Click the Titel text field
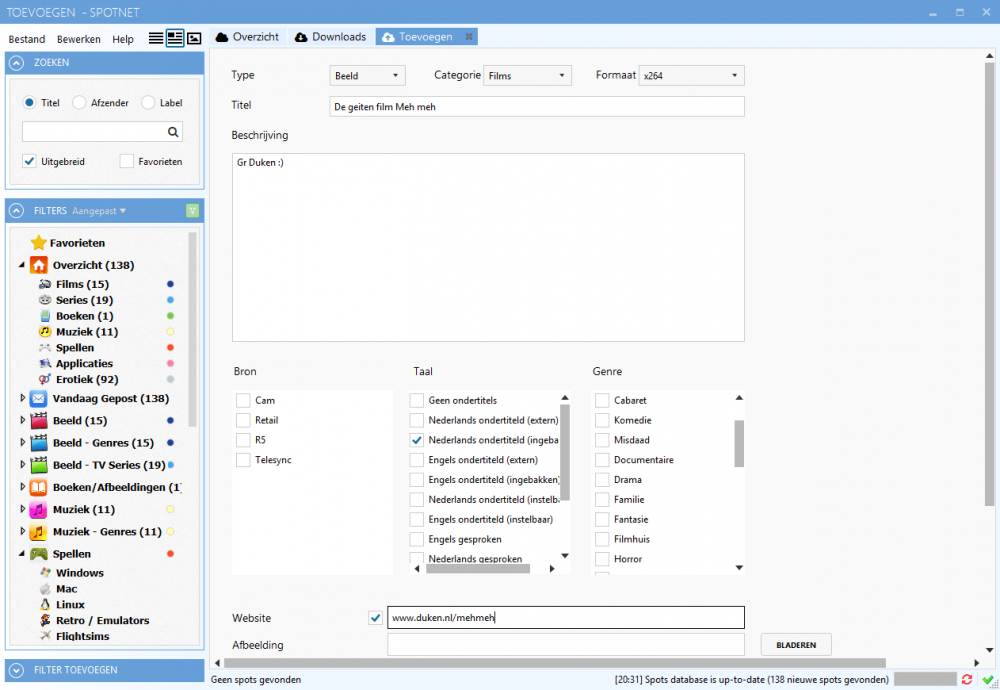 pos(536,106)
